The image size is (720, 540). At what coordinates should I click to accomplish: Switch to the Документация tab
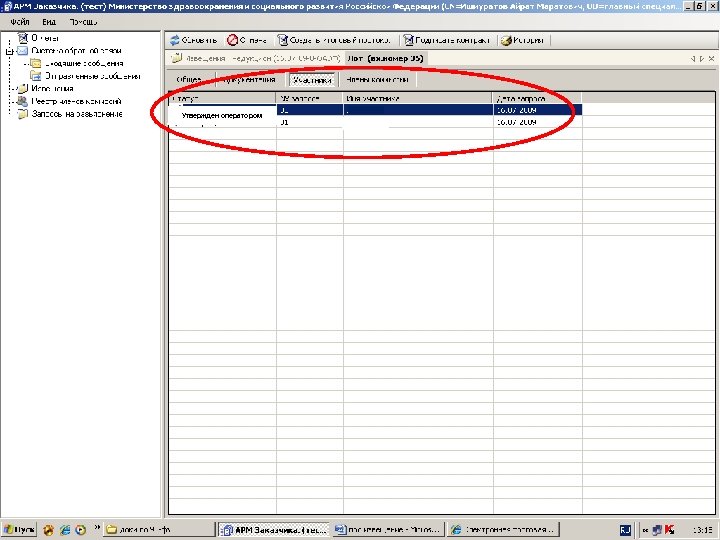point(248,79)
